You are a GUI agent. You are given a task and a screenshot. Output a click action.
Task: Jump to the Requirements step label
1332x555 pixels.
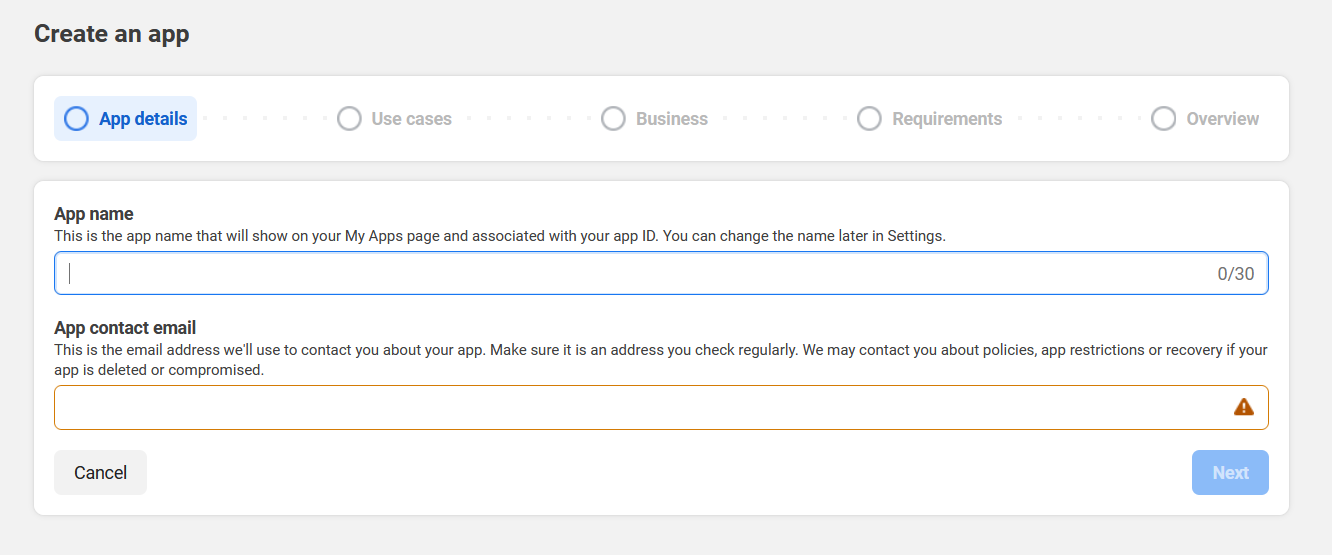click(x=946, y=119)
